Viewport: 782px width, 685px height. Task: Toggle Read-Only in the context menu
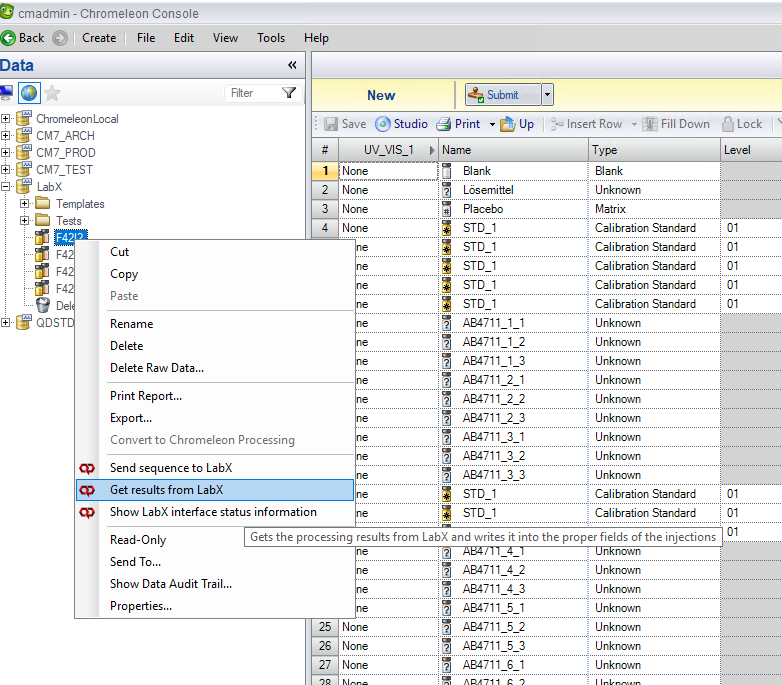(215, 540)
